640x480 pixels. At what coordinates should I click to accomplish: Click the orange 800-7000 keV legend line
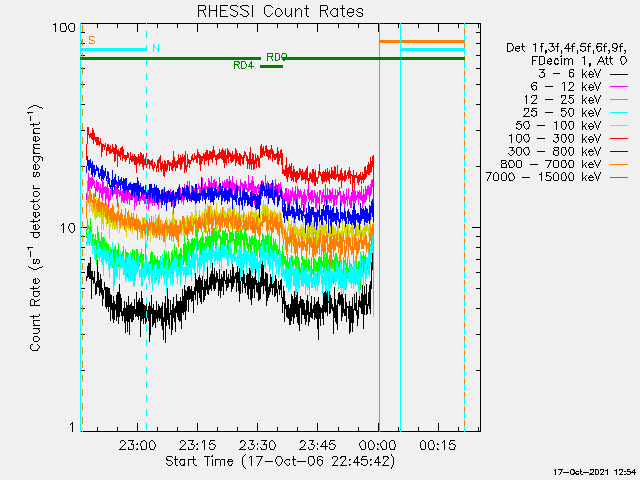coord(619,164)
